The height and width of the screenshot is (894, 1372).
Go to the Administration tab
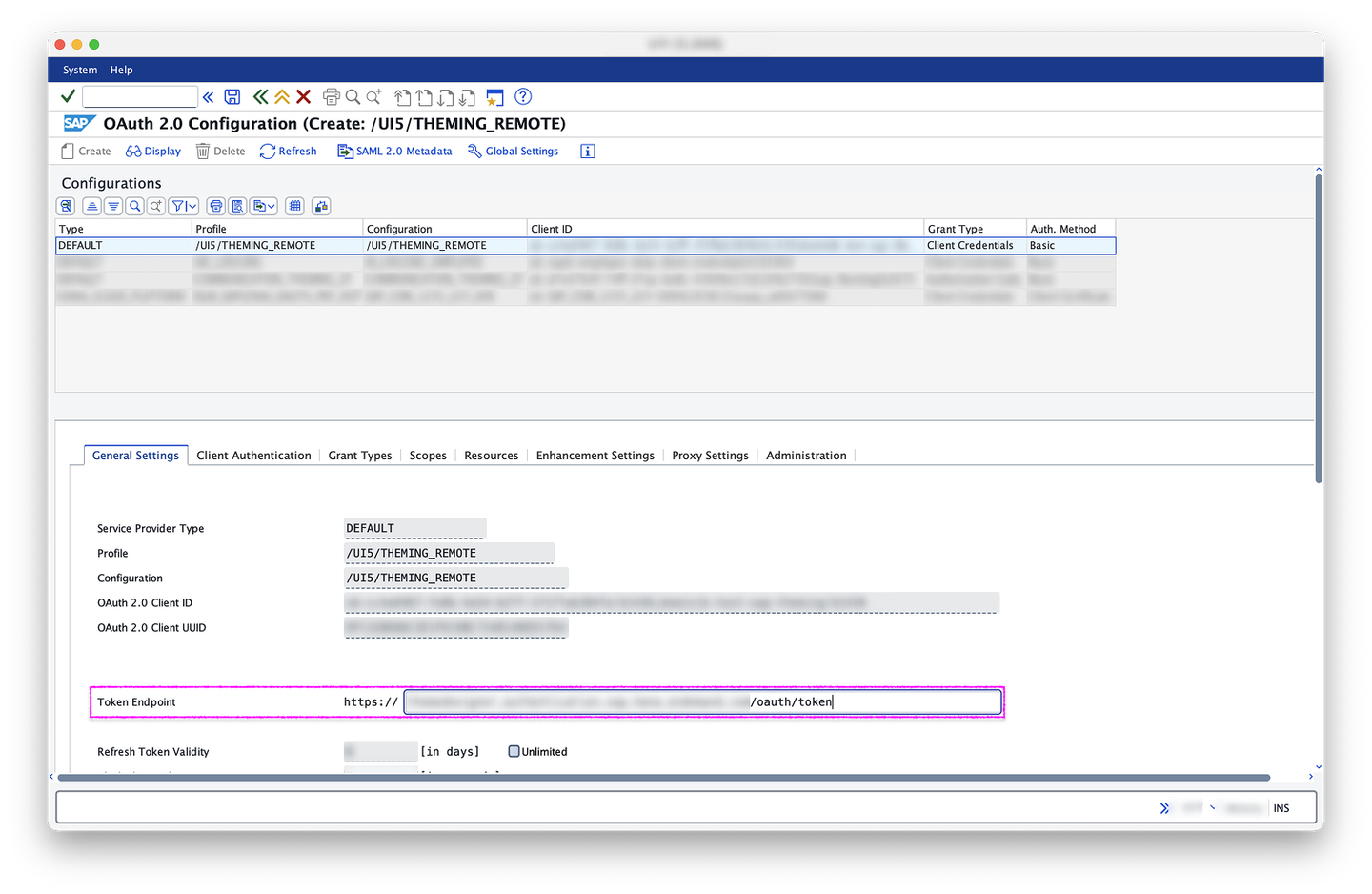pos(806,456)
